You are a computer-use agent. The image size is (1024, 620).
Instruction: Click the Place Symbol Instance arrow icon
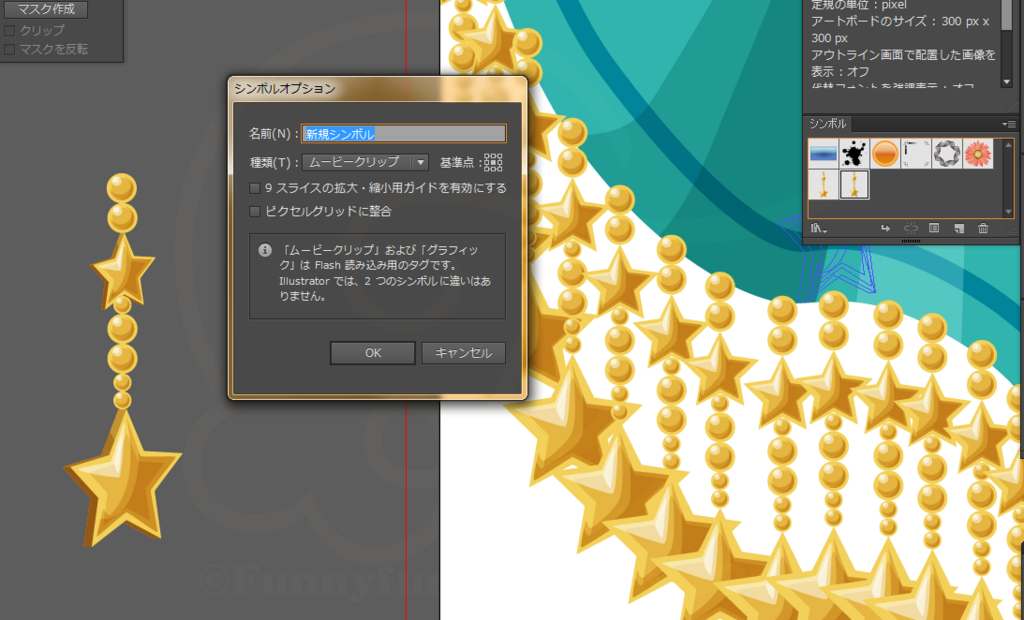[886, 228]
